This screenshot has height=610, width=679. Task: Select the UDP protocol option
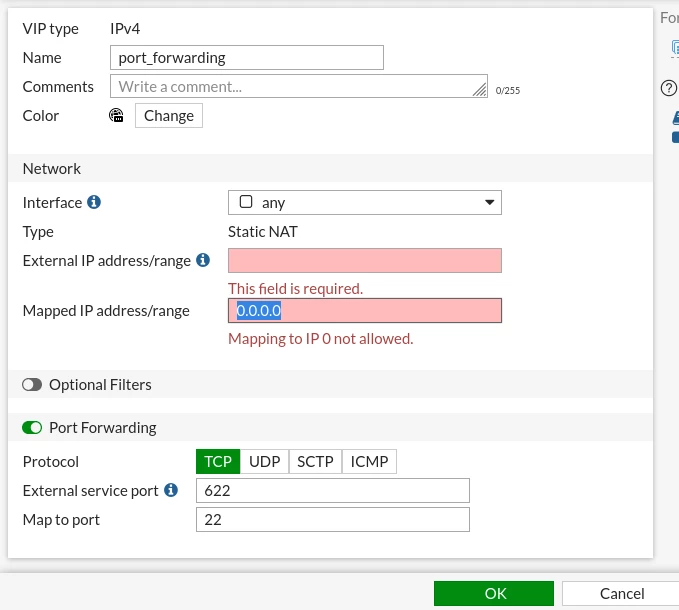coord(265,462)
